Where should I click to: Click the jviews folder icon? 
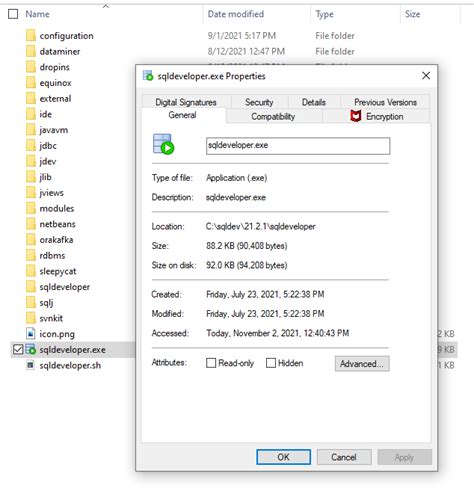[31, 192]
